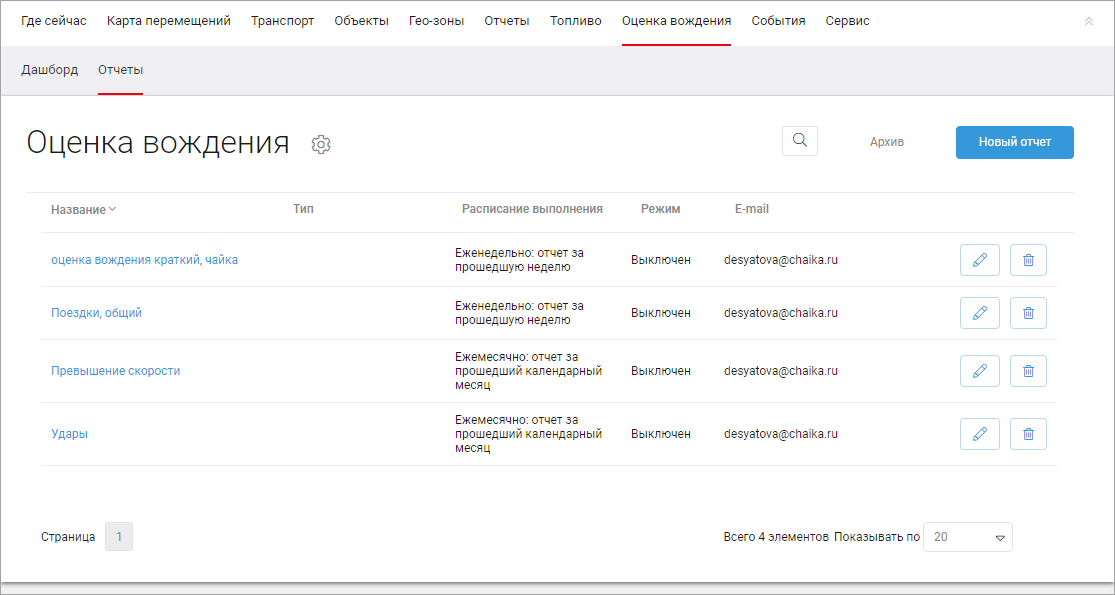The height and width of the screenshot is (595, 1115).
Task: Click the 'E-mail' column header
Action: click(752, 209)
